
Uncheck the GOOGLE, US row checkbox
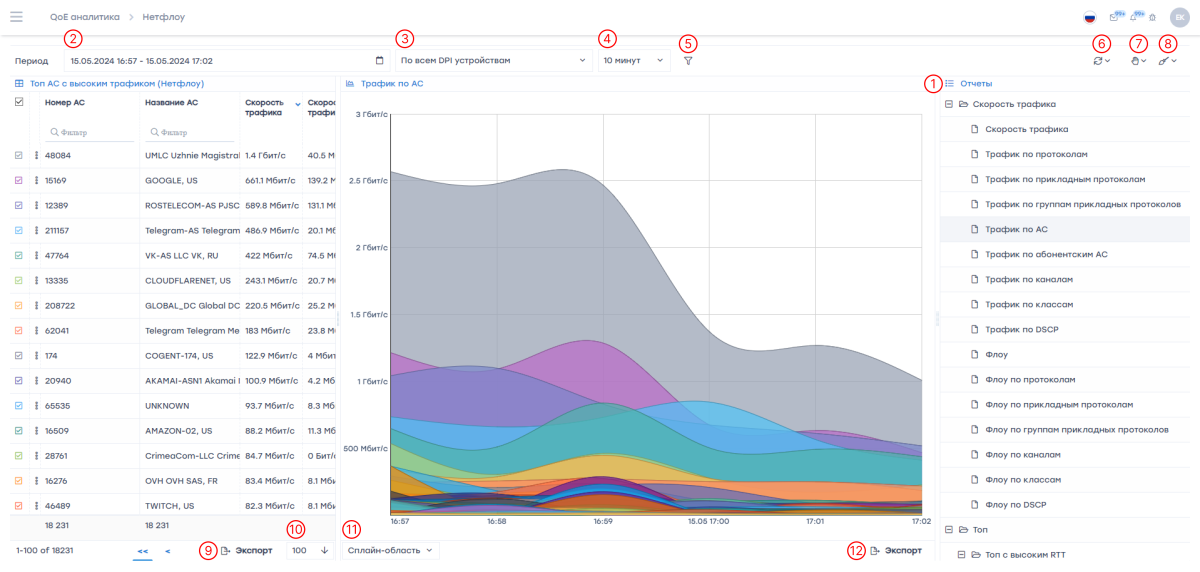click(19, 180)
